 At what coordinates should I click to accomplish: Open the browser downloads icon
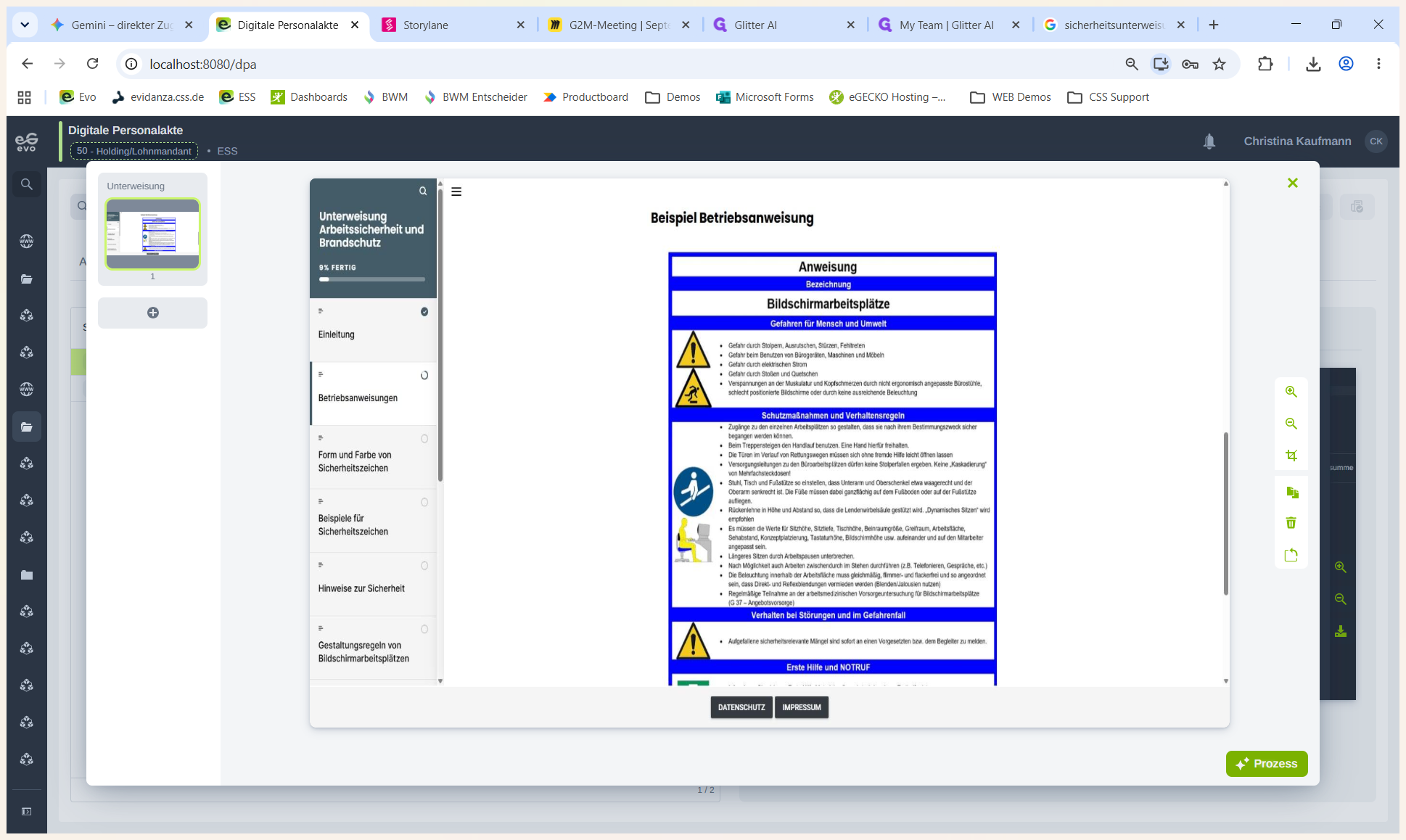coord(1313,64)
